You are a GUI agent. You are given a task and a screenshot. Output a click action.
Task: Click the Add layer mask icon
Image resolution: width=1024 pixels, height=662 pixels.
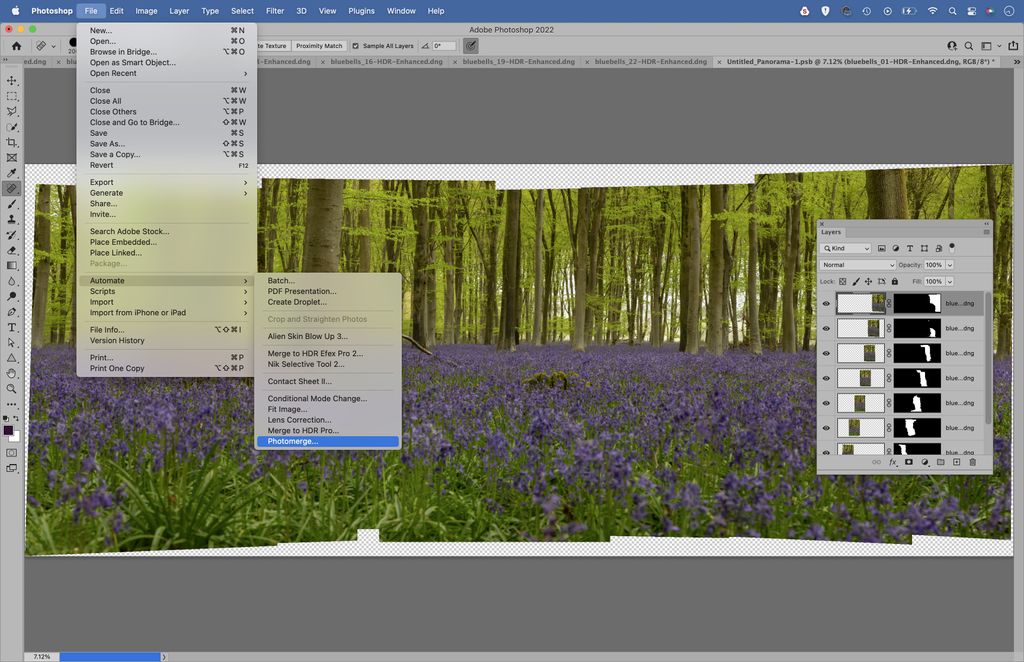coord(909,461)
